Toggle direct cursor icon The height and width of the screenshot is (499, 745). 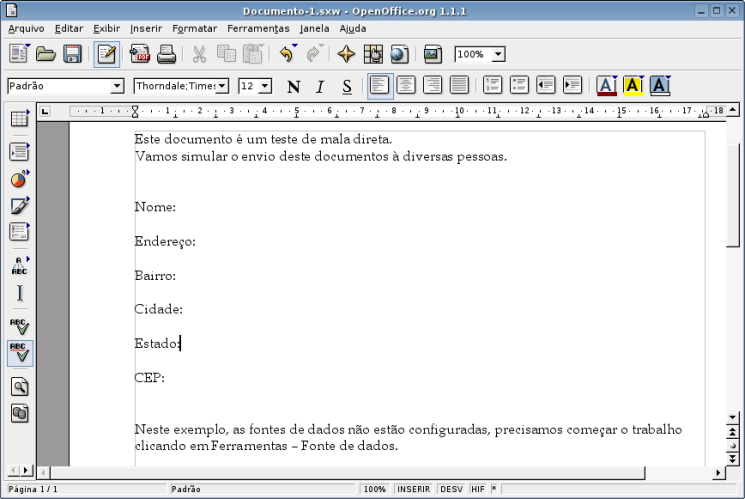(x=19, y=293)
